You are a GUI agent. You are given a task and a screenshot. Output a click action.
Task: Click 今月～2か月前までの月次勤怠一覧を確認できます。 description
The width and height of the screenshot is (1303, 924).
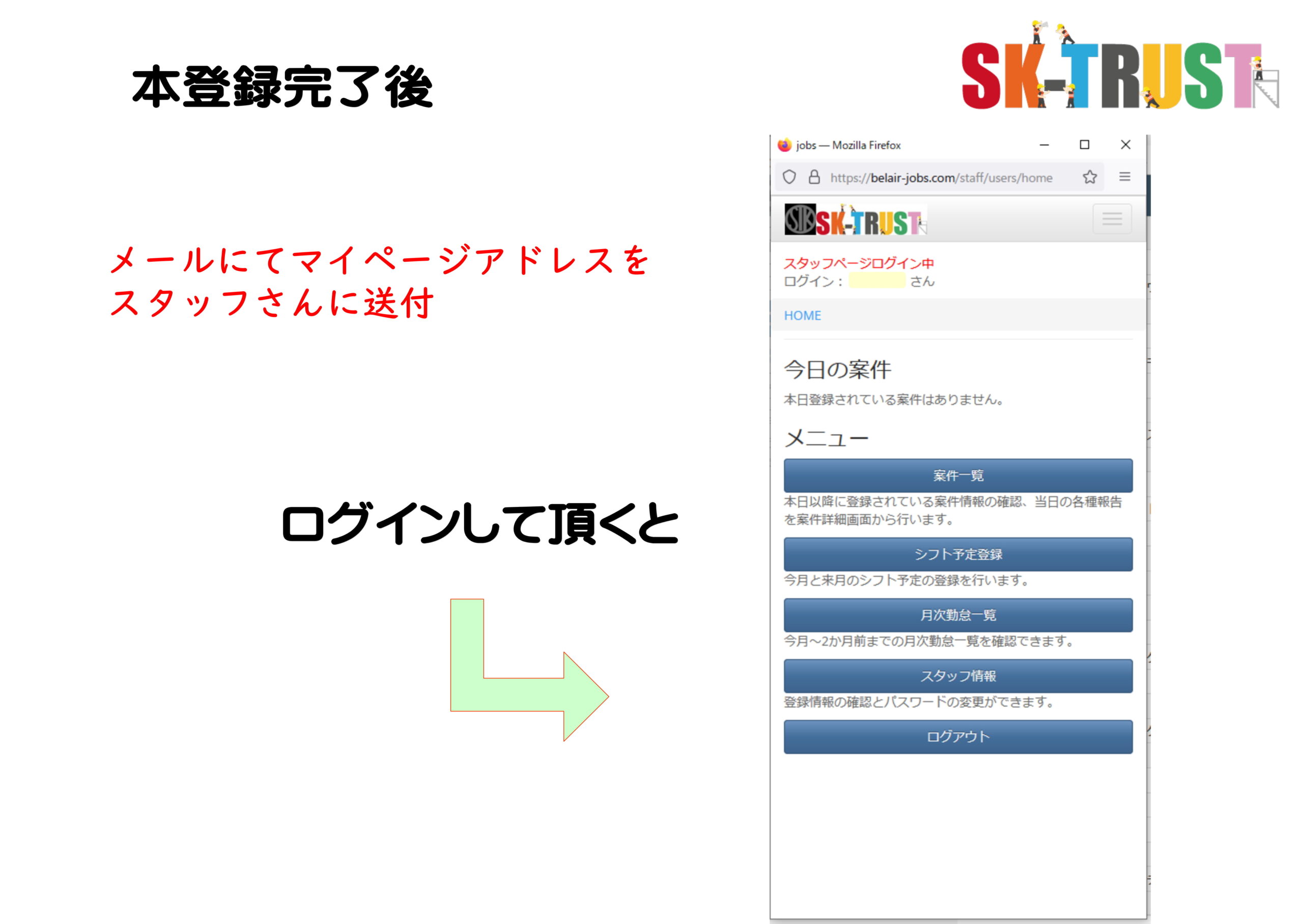[x=929, y=641]
